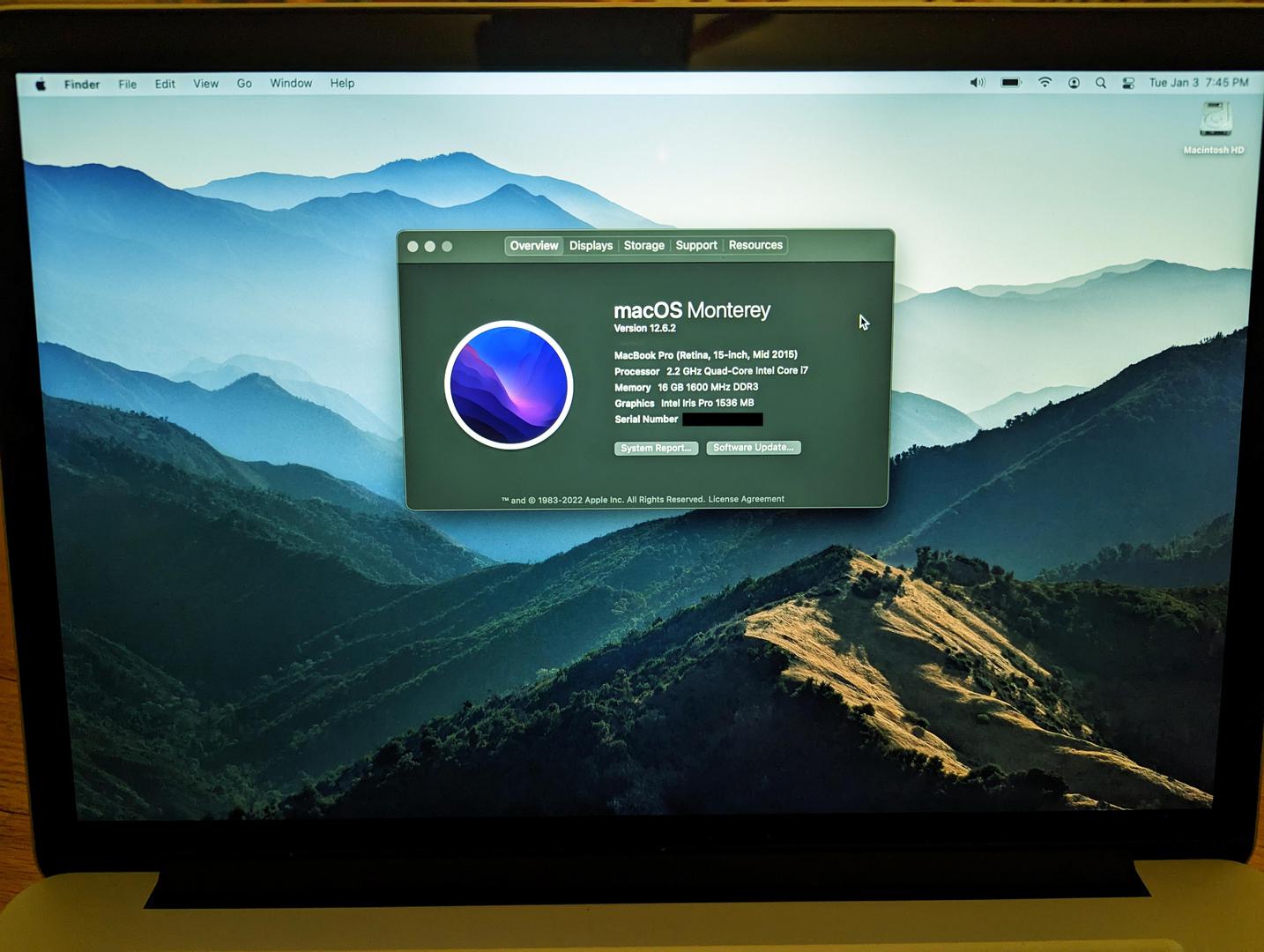Click the battery status icon
Screen dimensions: 1264x952
[1011, 83]
